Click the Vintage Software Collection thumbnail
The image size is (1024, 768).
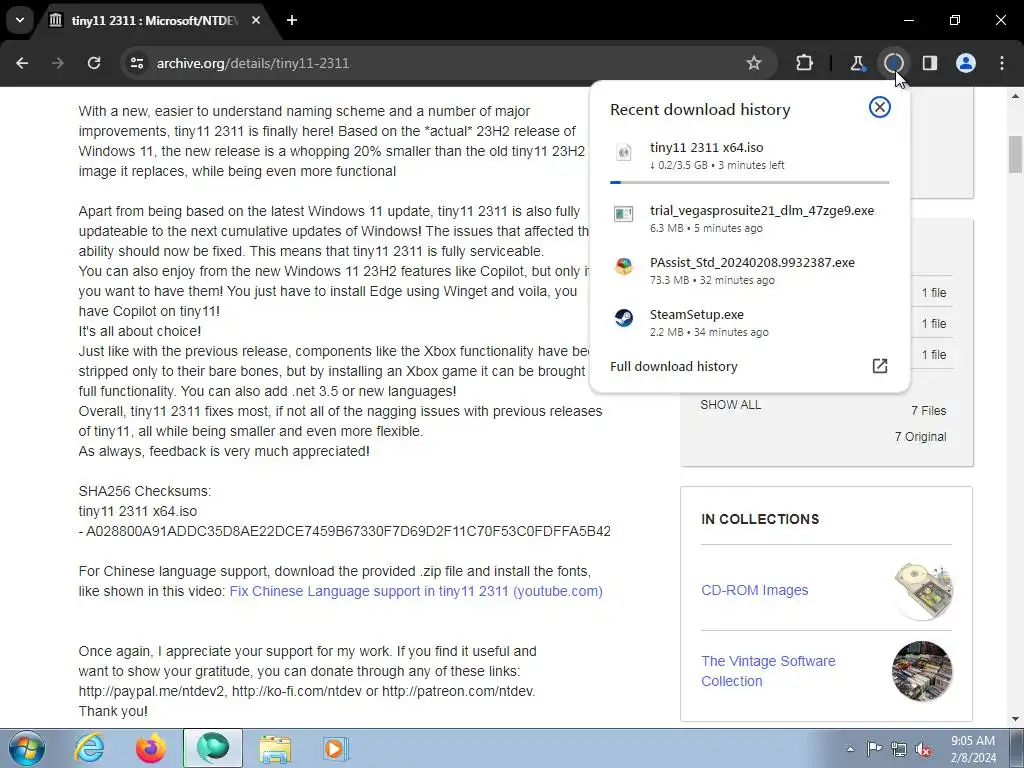click(x=922, y=671)
